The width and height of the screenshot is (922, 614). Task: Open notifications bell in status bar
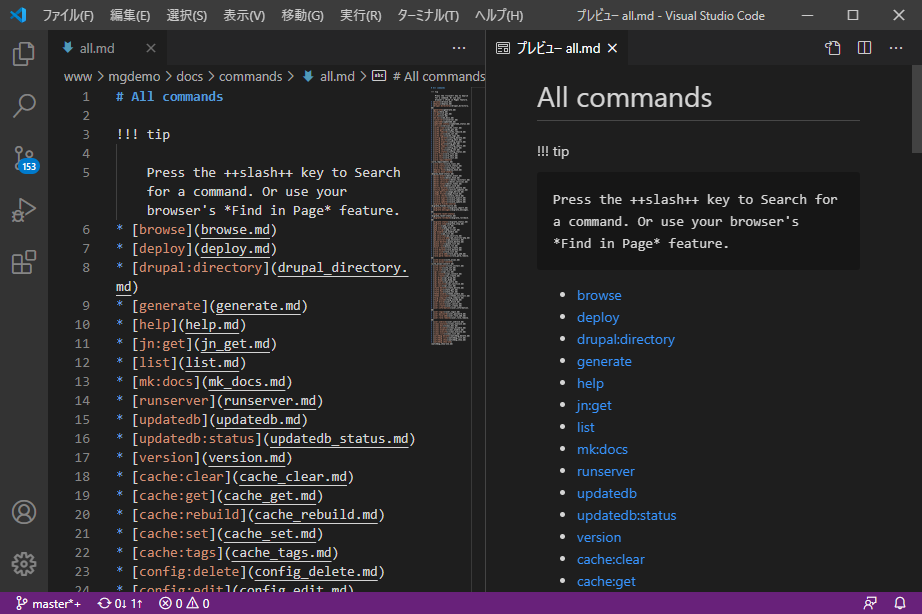pos(900,604)
